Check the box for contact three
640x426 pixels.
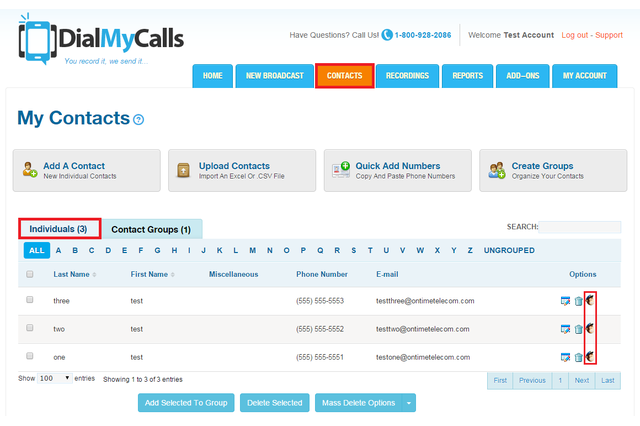[30, 300]
